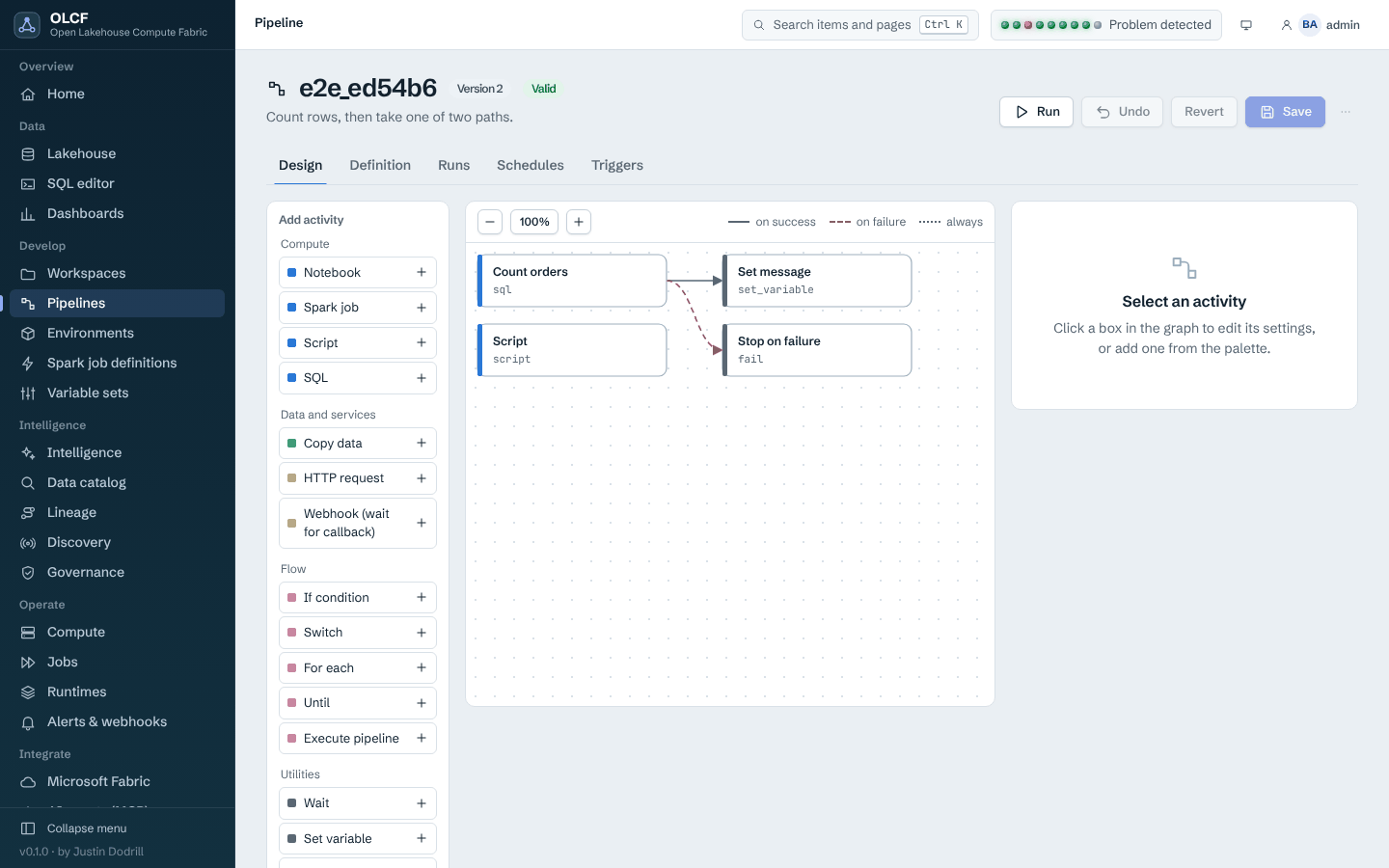The image size is (1389, 868).
Task: Open the SQL editor
Action: click(x=117, y=183)
